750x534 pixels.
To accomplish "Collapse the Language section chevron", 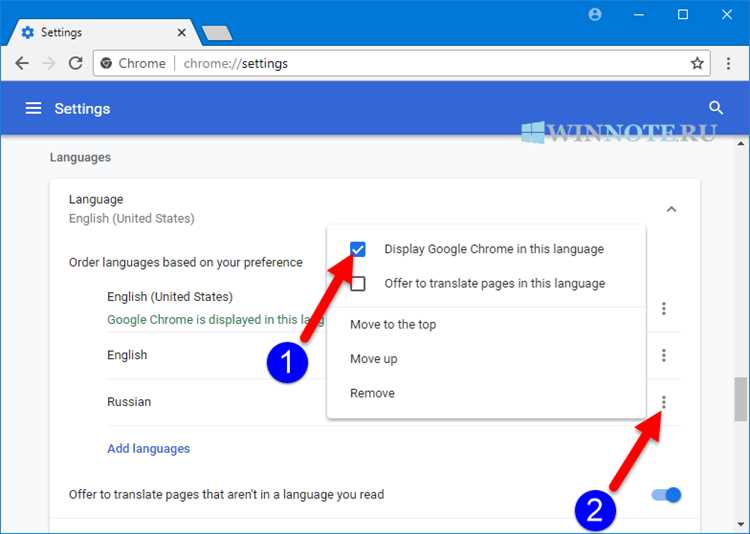I will coord(672,209).
